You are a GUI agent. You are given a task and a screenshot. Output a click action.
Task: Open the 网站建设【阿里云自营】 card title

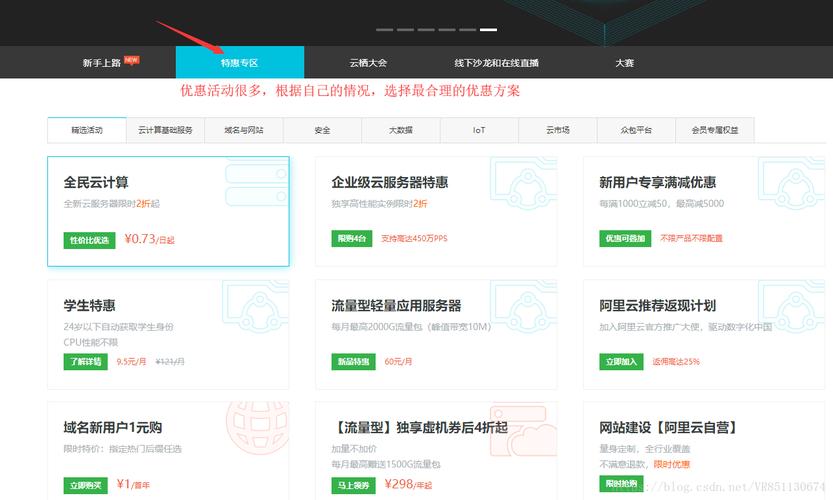668,428
